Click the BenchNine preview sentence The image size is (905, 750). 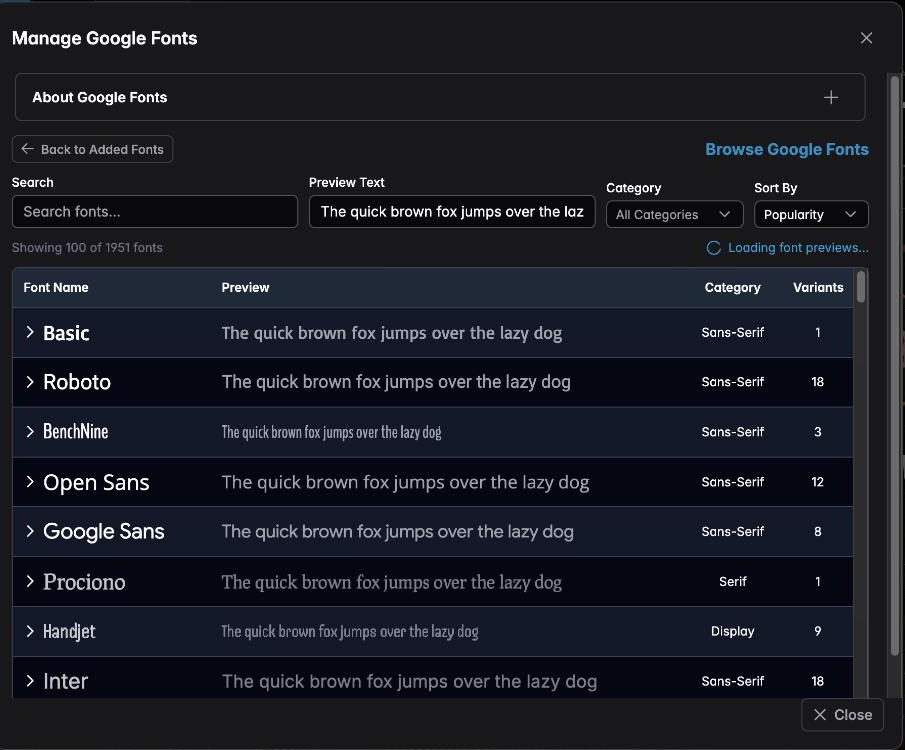331,432
